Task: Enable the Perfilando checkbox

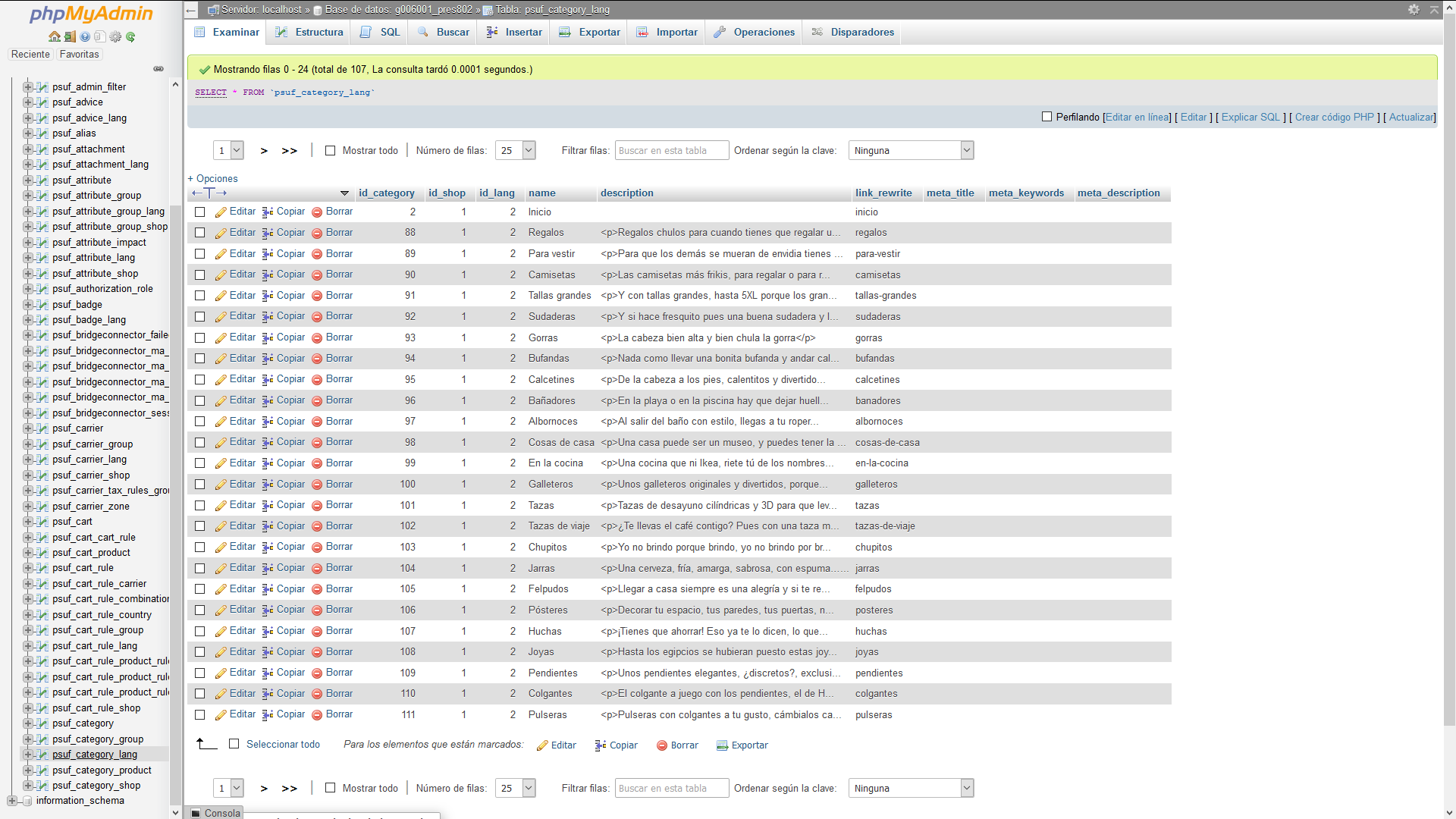Action: click(x=1046, y=117)
